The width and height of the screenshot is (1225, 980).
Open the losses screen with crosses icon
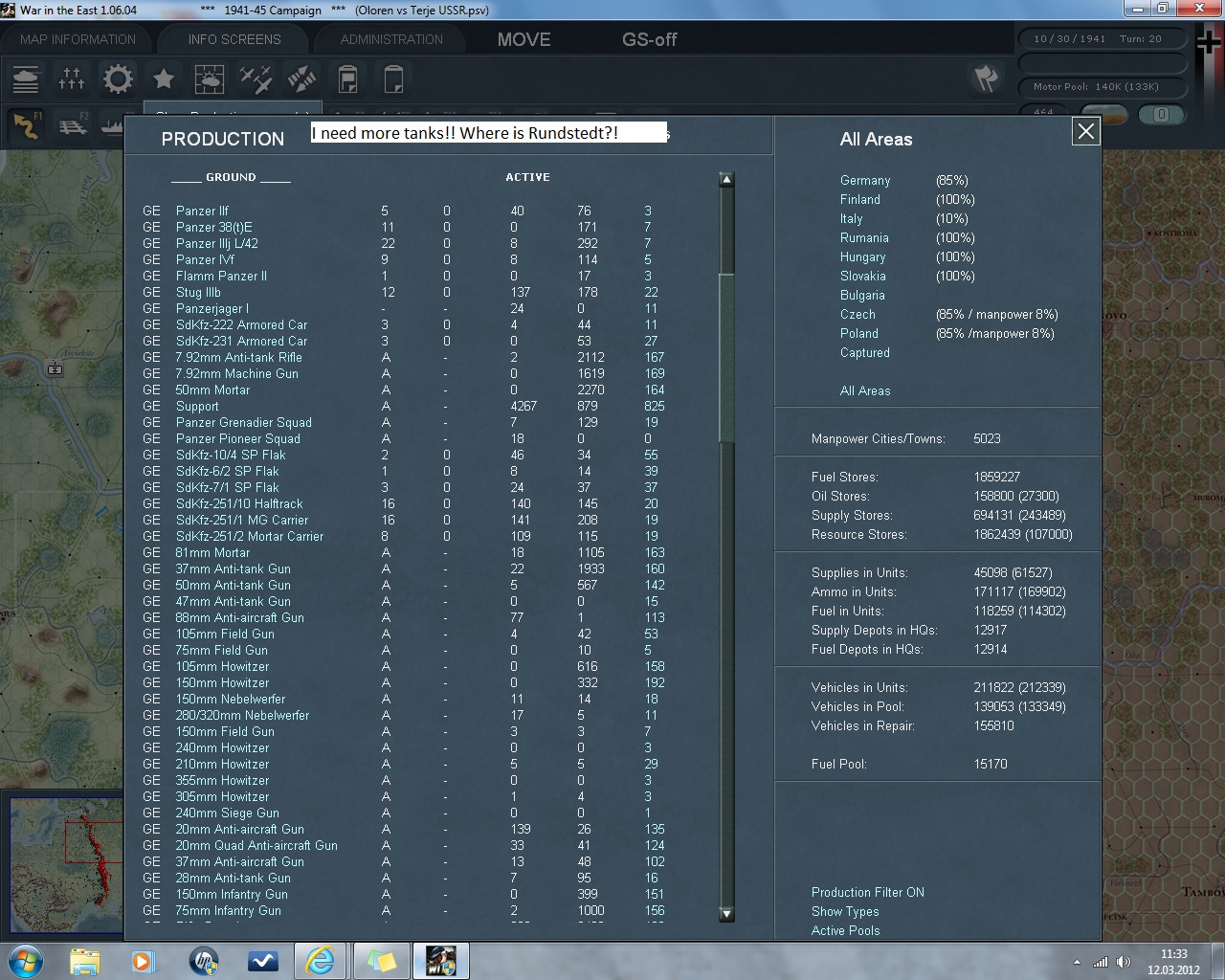72,79
